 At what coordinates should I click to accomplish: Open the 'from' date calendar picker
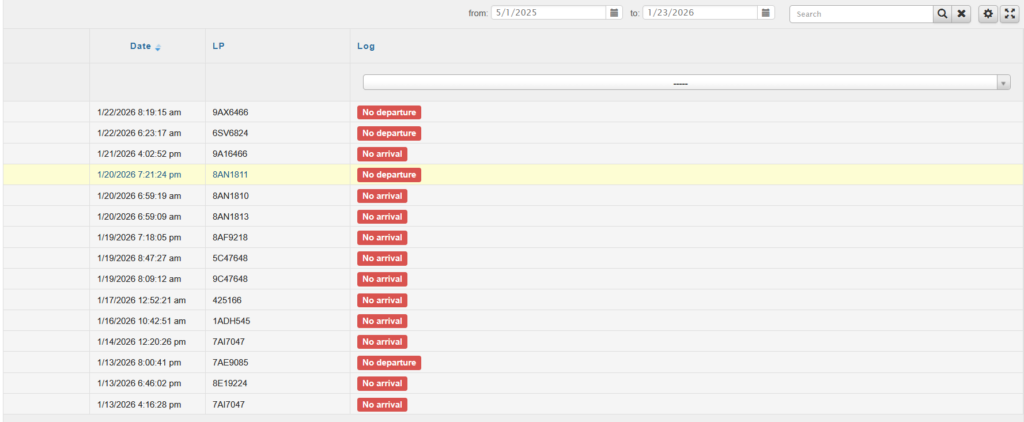coord(614,13)
